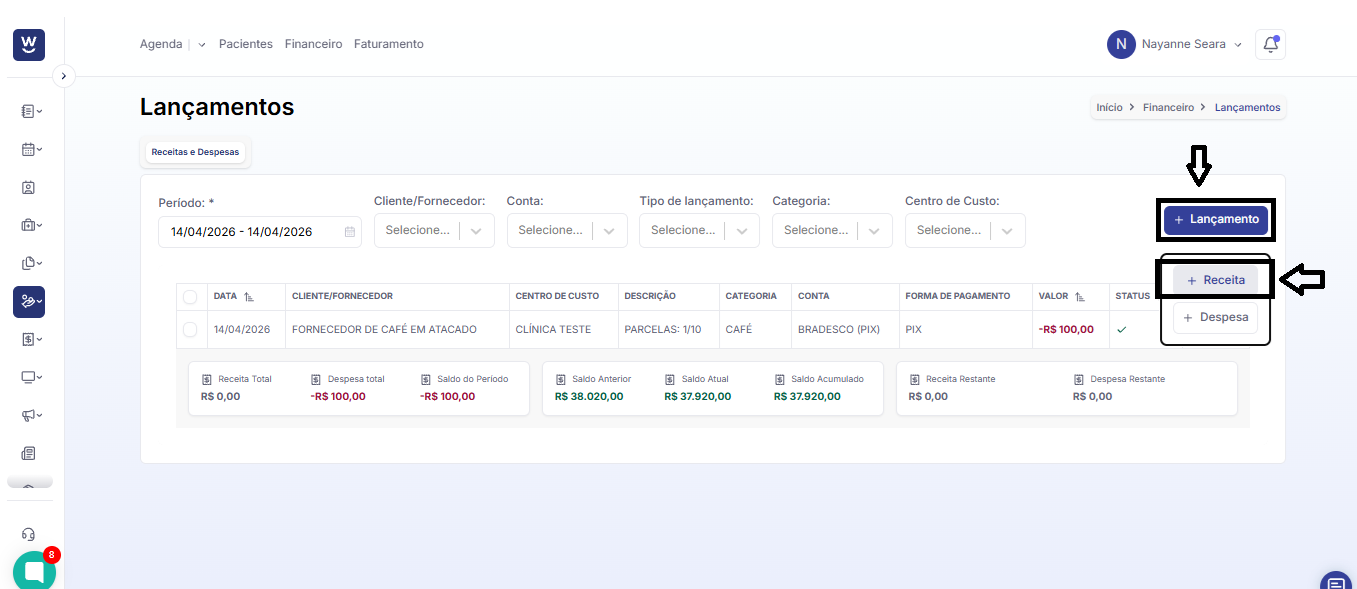Choose + Receita option
1357x589 pixels.
pyautogui.click(x=1215, y=280)
